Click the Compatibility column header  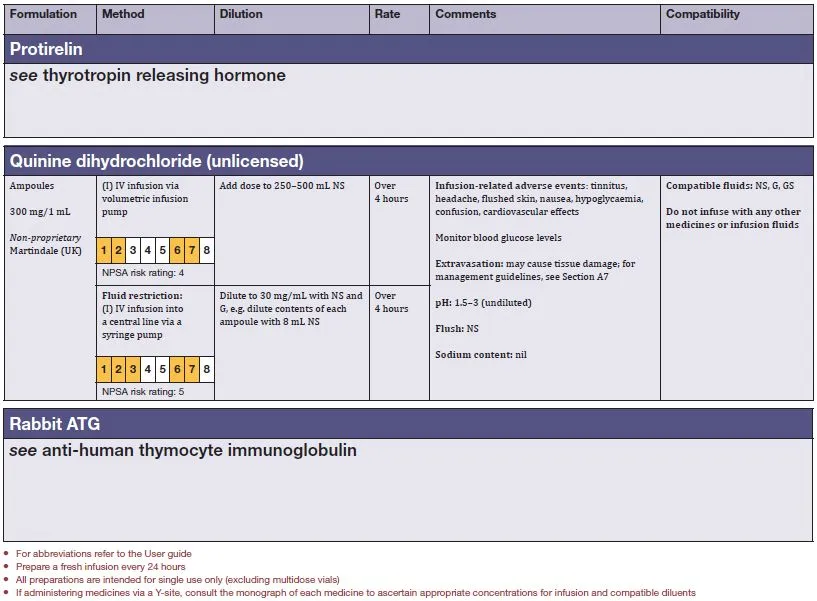(703, 15)
